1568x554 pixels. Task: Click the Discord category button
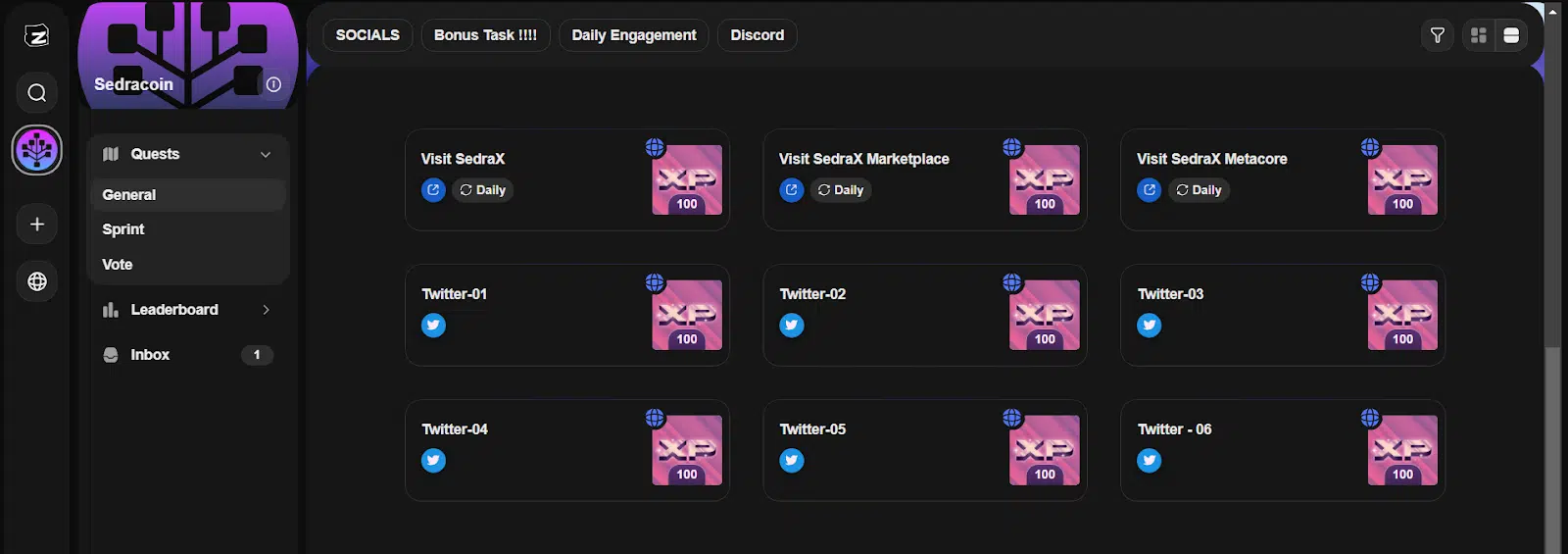tap(758, 35)
